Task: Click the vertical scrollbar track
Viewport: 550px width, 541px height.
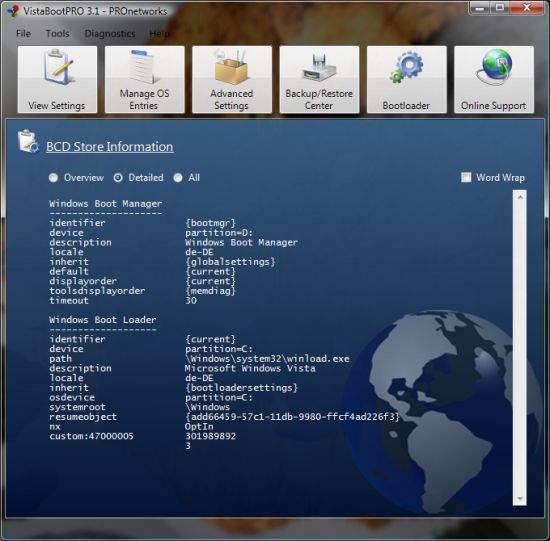Action: 520,348
